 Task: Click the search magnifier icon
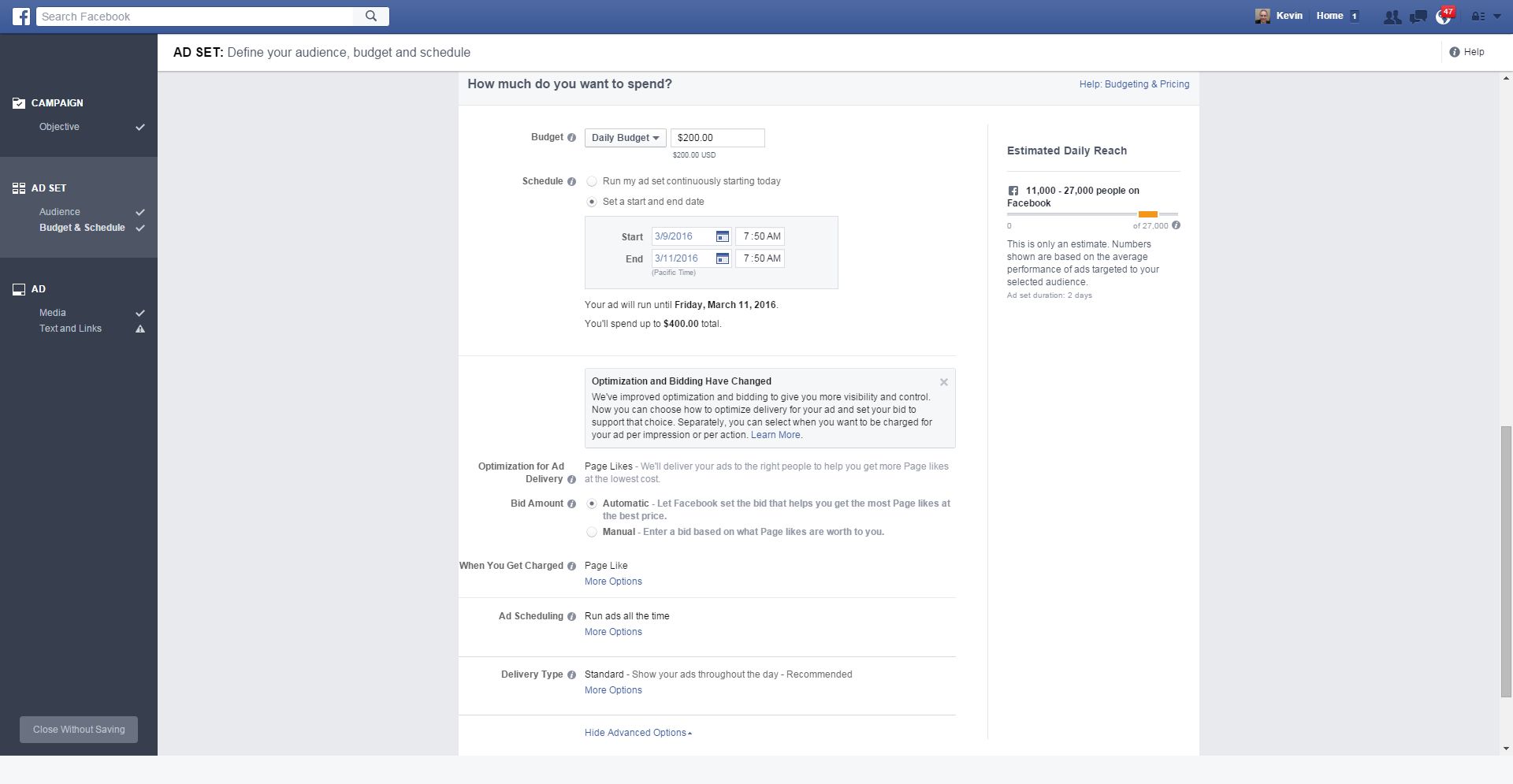pos(371,16)
